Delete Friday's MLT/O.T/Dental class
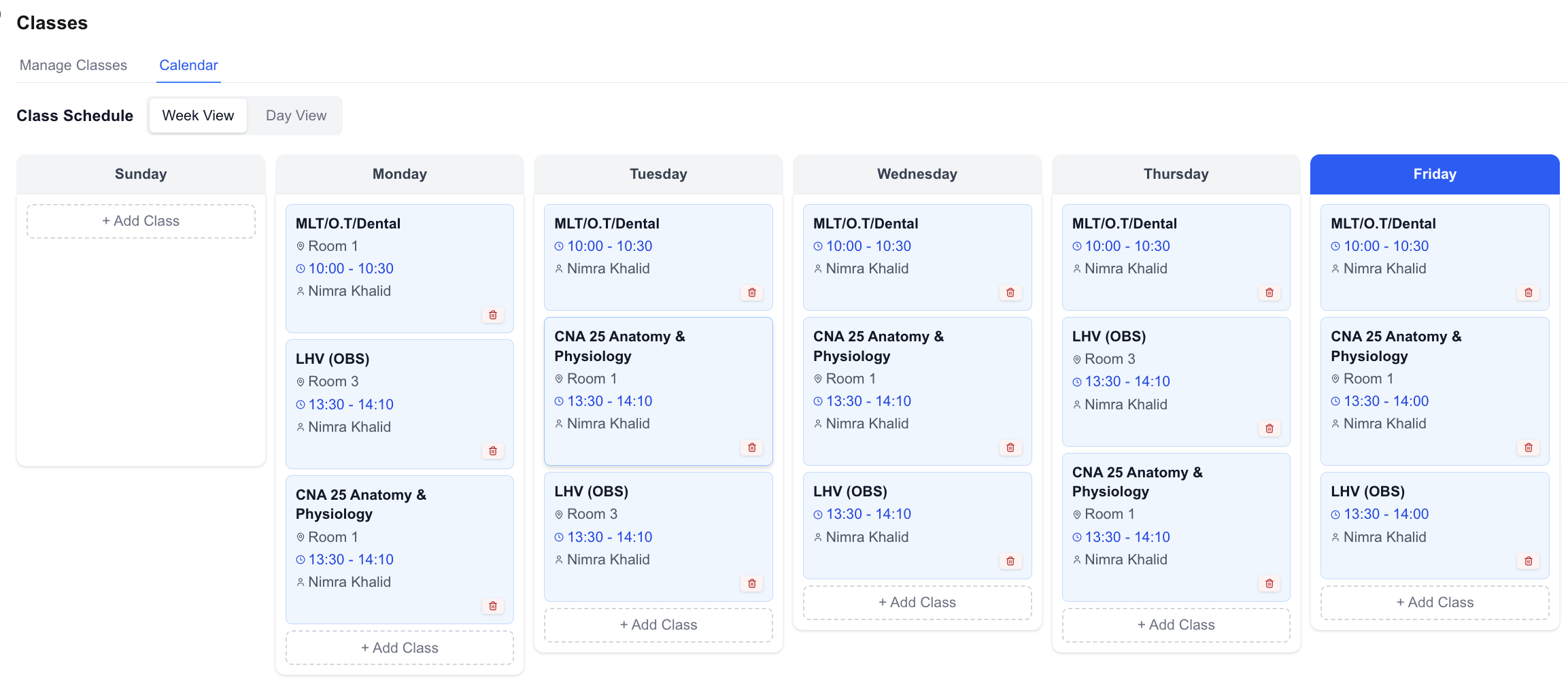Screen dimensions: 1568x699 pyautogui.click(x=1529, y=292)
